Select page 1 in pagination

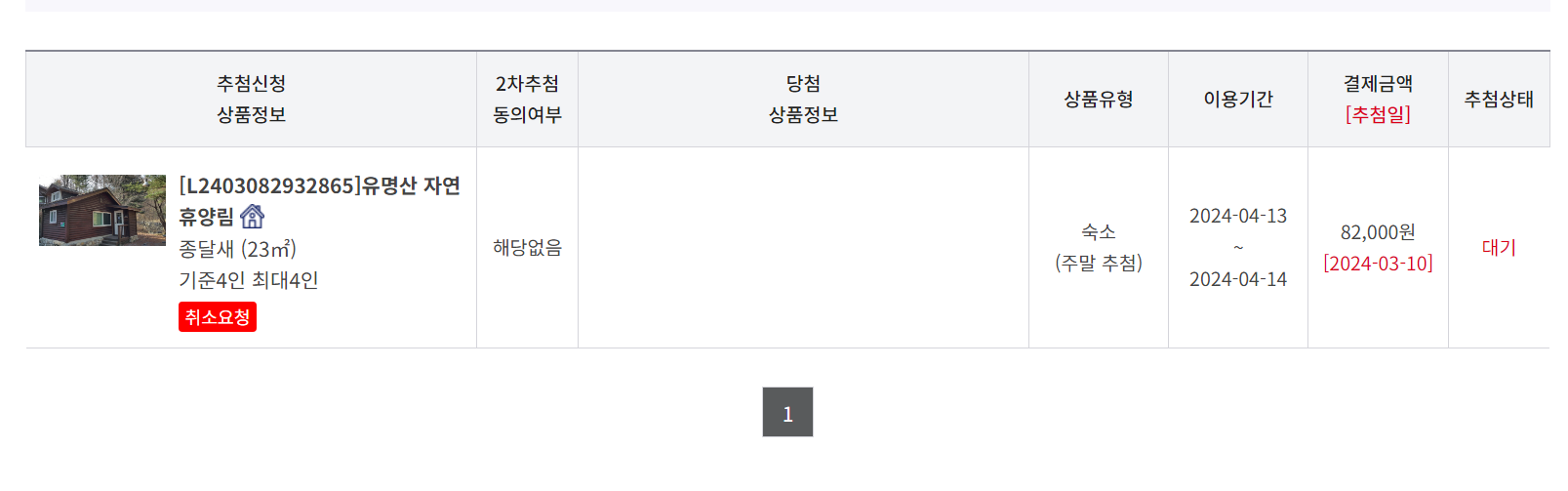(787, 412)
